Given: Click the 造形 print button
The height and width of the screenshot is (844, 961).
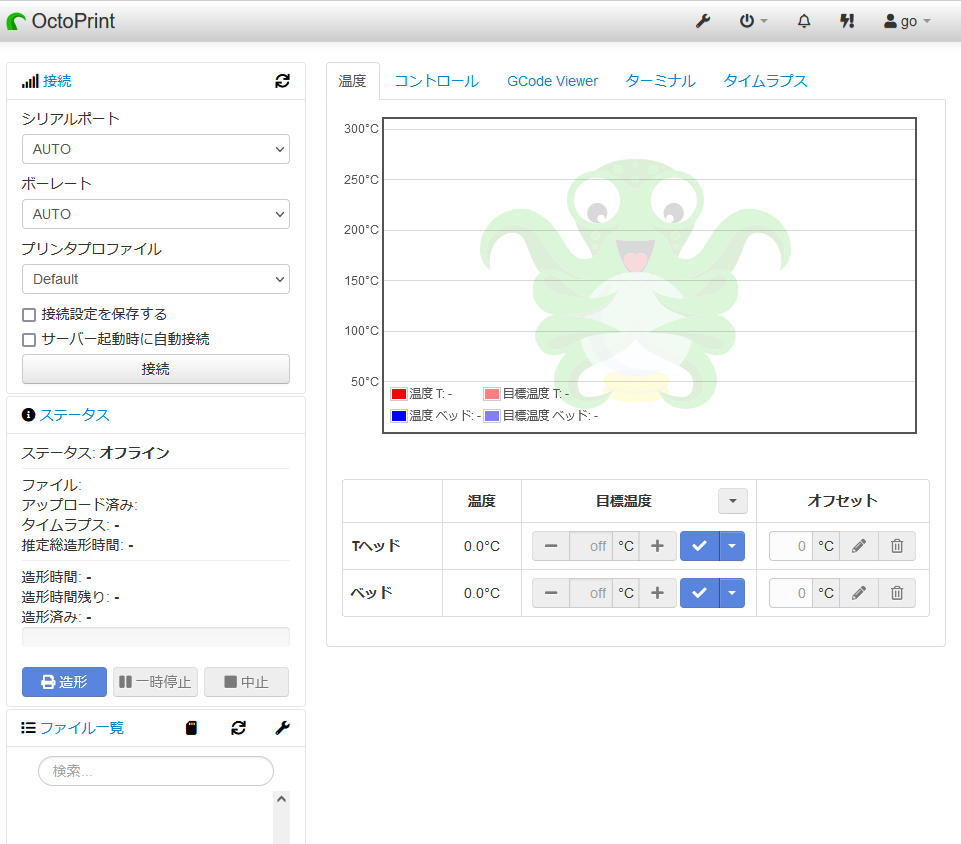Looking at the screenshot, I should [x=64, y=682].
